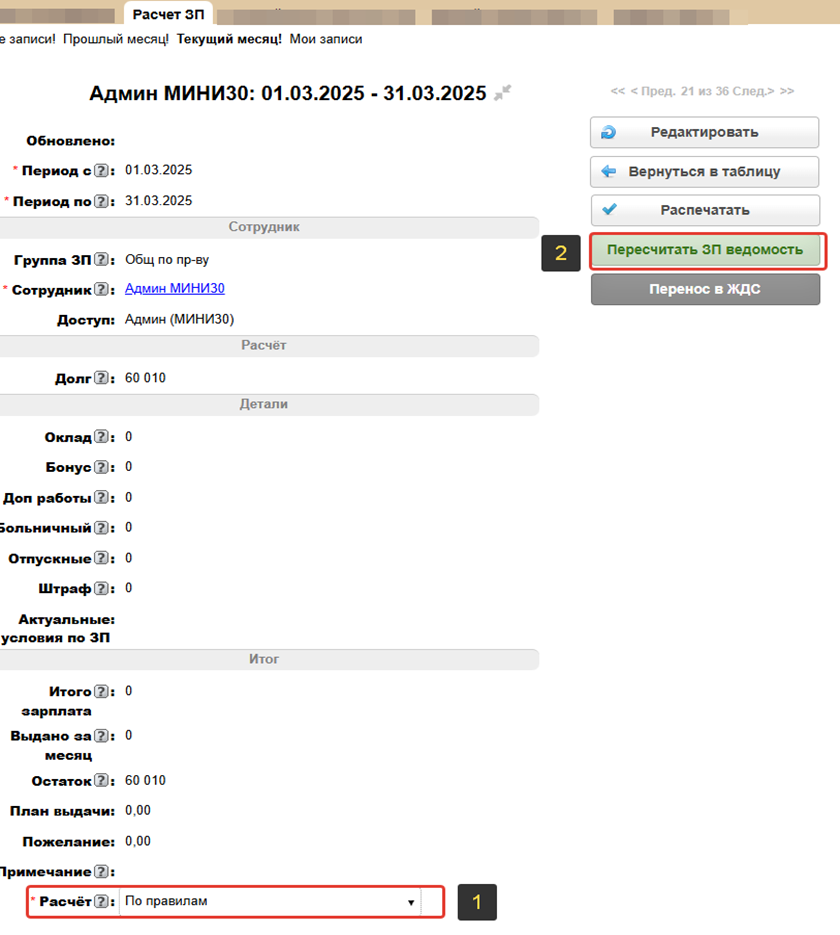Open the Расчёт dropdown set to По правилам
Screen dimensions: 840x935
coord(270,902)
